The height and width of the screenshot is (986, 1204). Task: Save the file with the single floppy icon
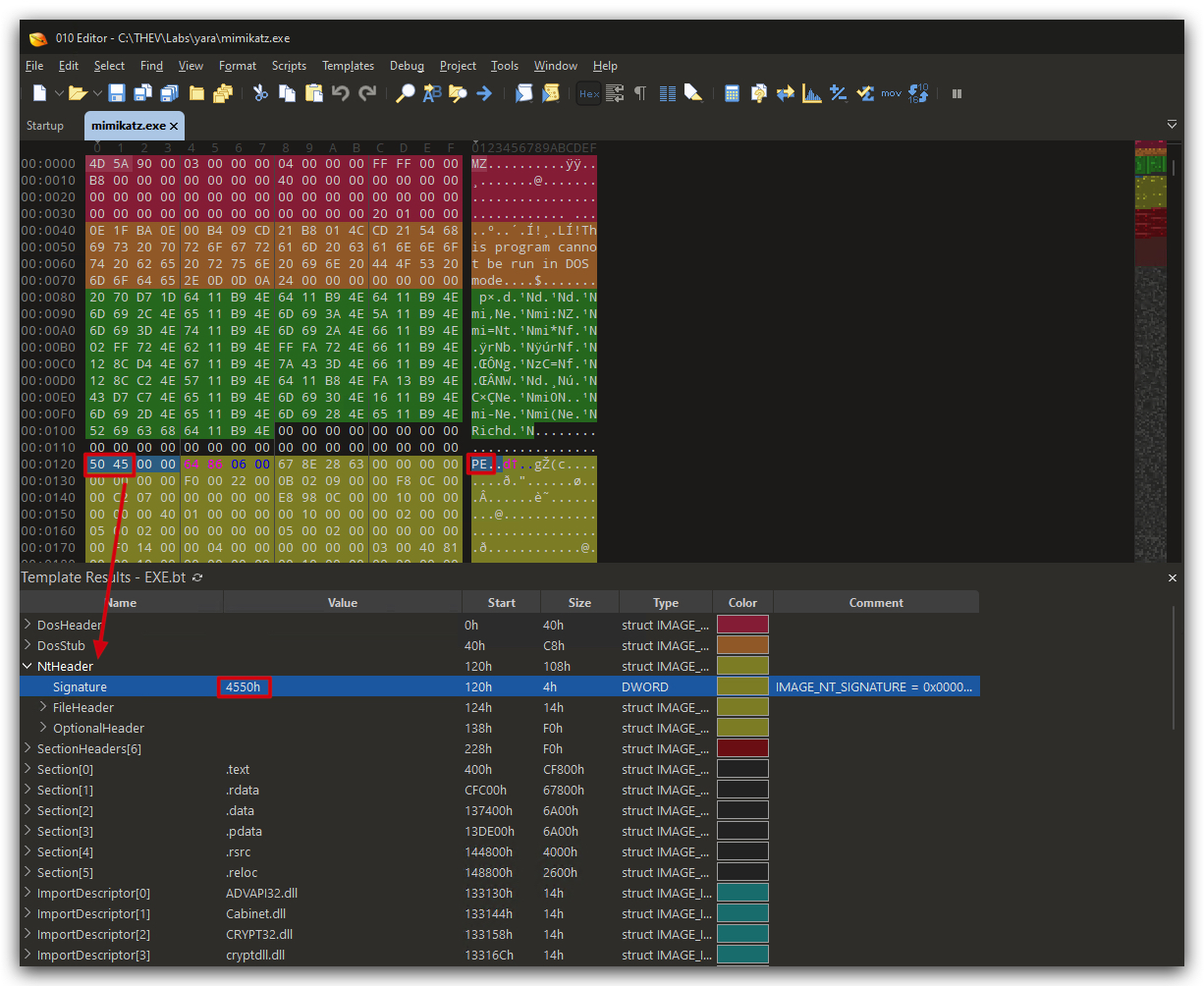117,93
